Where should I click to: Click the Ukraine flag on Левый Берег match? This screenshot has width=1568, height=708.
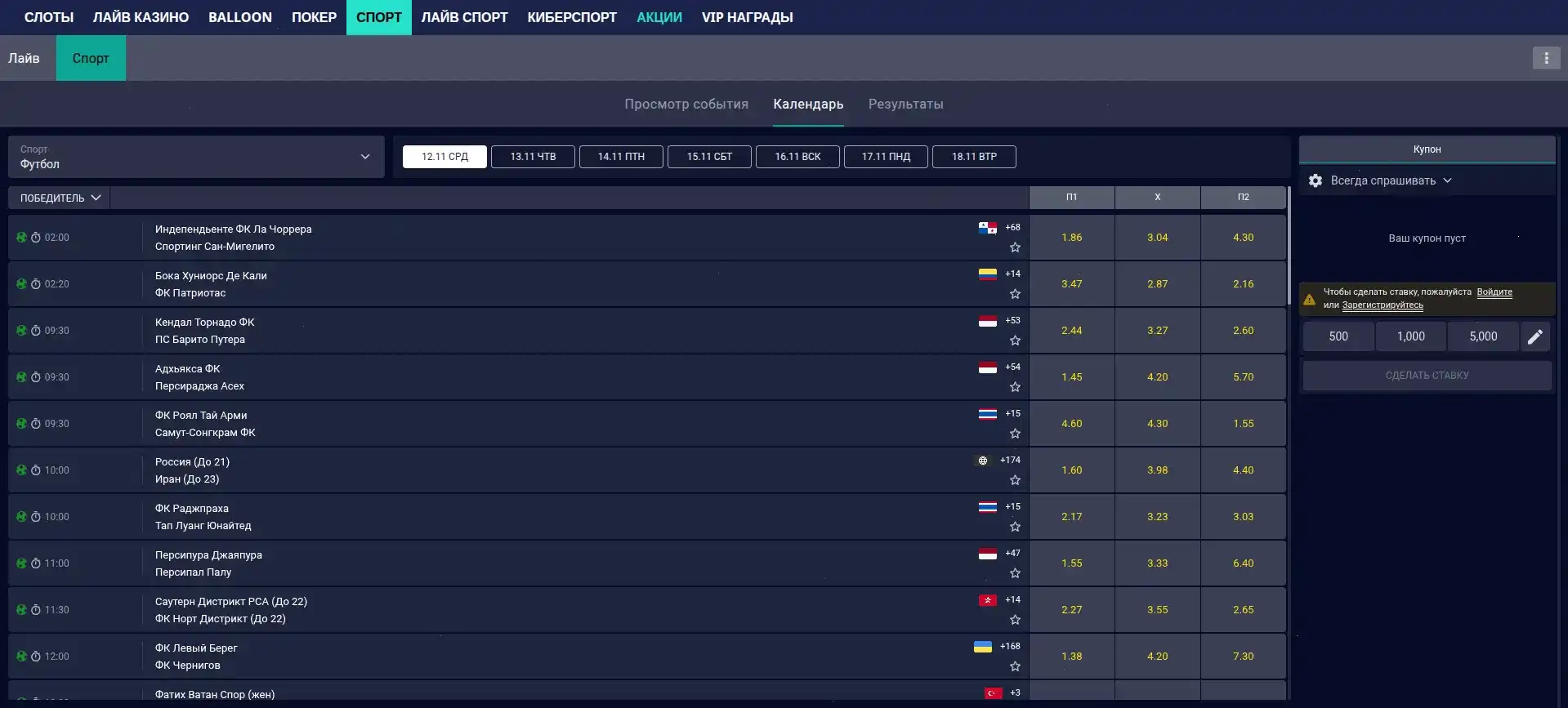[982, 647]
